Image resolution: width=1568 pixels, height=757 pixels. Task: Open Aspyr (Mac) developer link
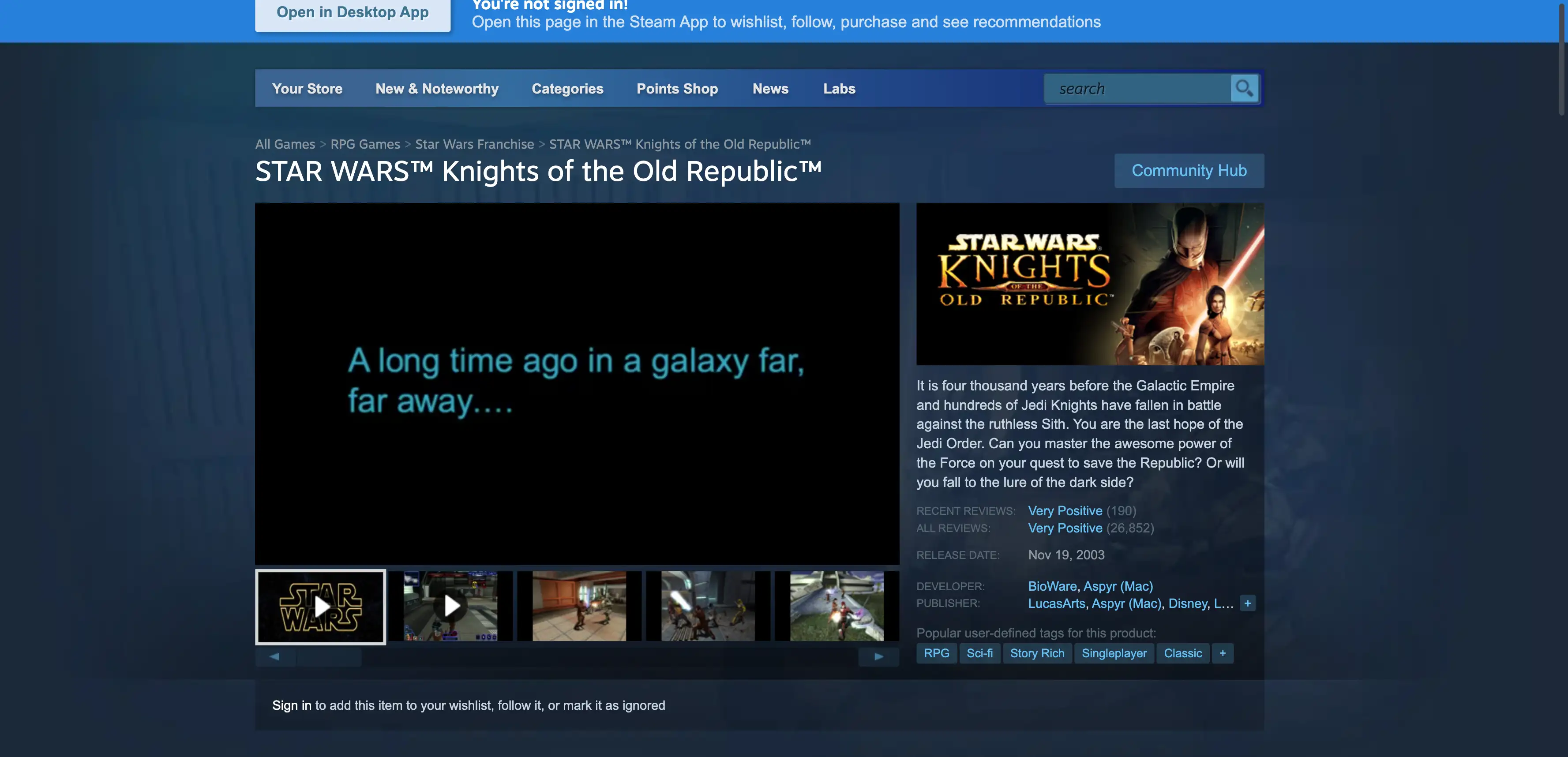[1118, 586]
